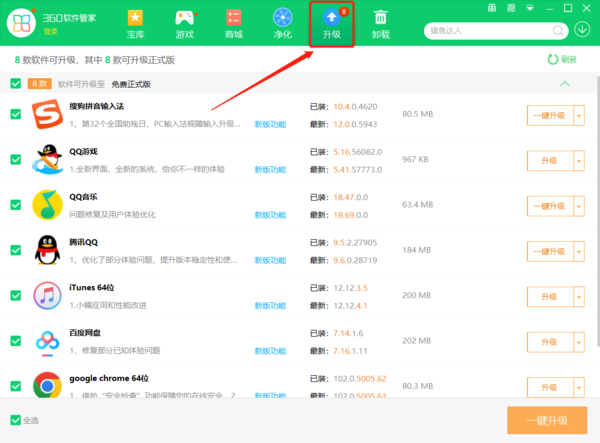600x443 pixels.
Task: Click the 搜白话入 search box
Action: click(x=490, y=30)
